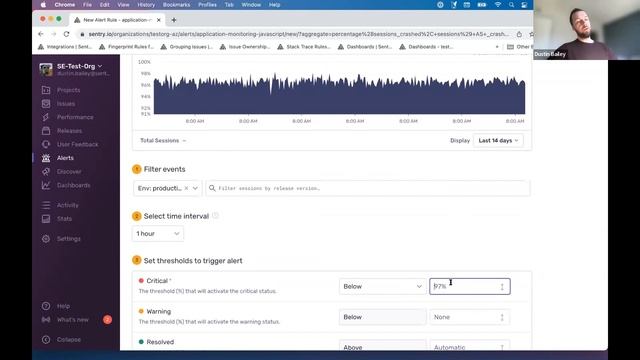The height and width of the screenshot is (360, 640).
Task: Open User Feedback in sidebar
Action: pyautogui.click(x=77, y=144)
